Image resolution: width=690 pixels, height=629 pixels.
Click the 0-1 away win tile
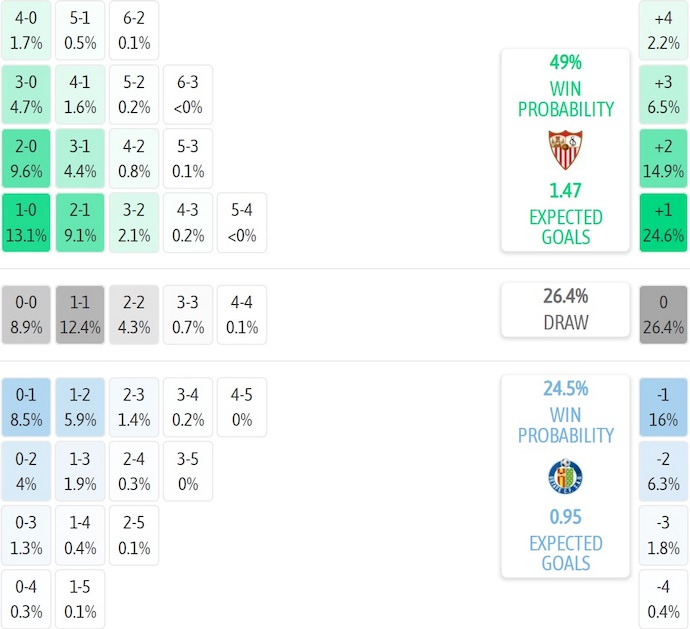(26, 407)
